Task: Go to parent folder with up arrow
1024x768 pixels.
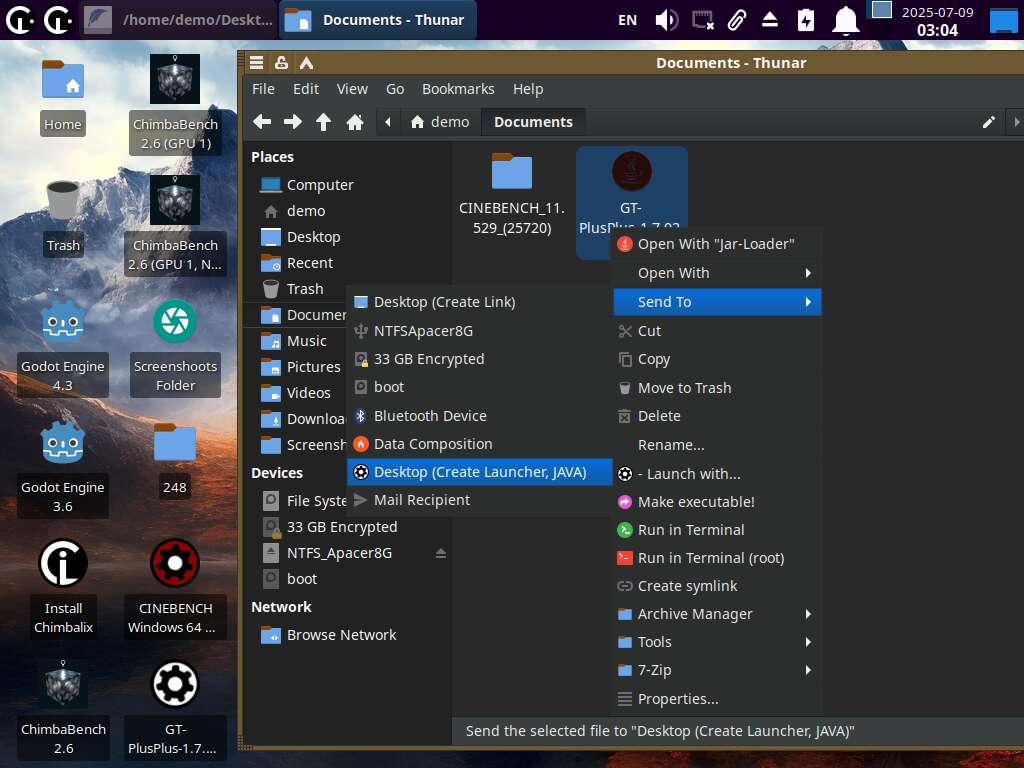Action: [x=323, y=122]
